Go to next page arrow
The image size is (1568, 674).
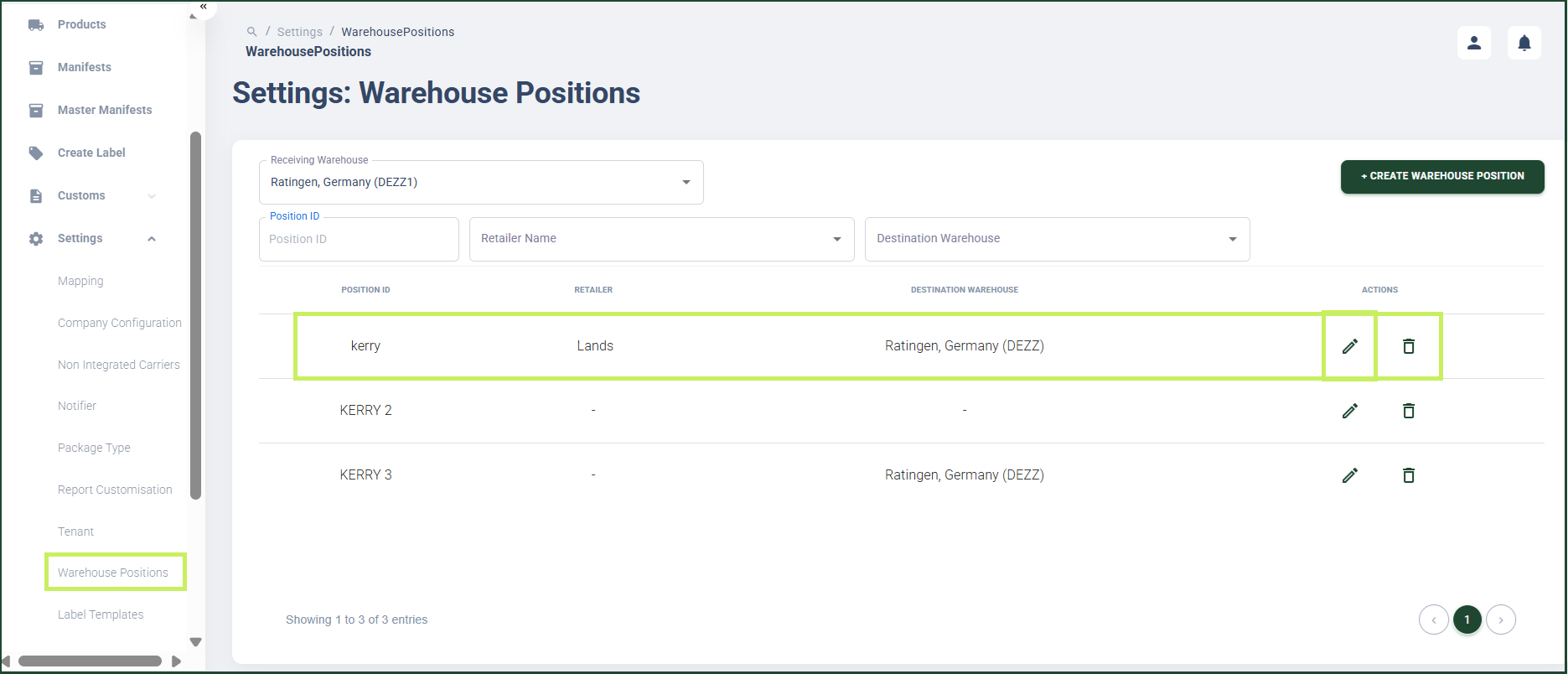click(x=1501, y=620)
